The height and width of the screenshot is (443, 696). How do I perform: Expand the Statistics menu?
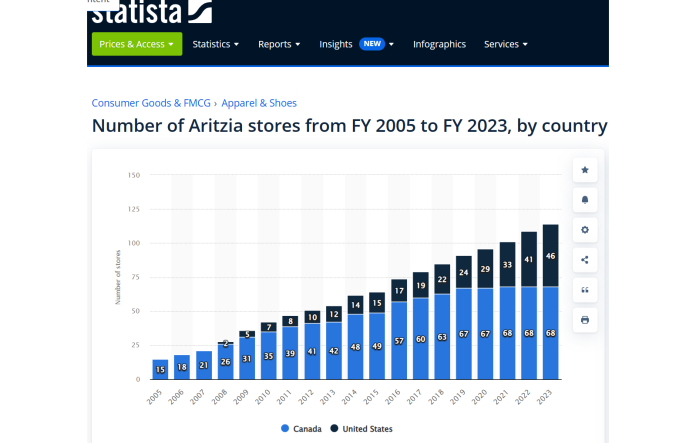pos(216,44)
